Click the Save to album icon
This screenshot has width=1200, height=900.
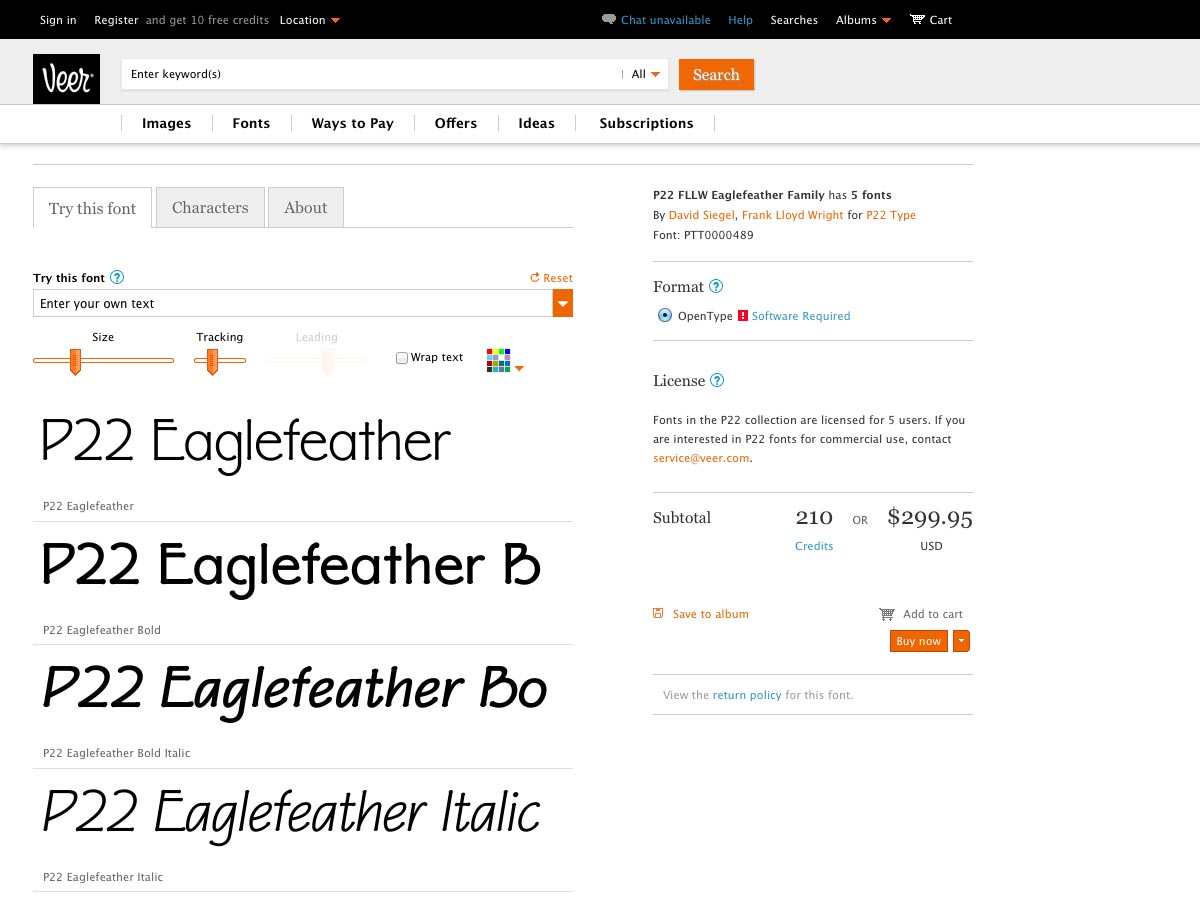click(x=658, y=614)
